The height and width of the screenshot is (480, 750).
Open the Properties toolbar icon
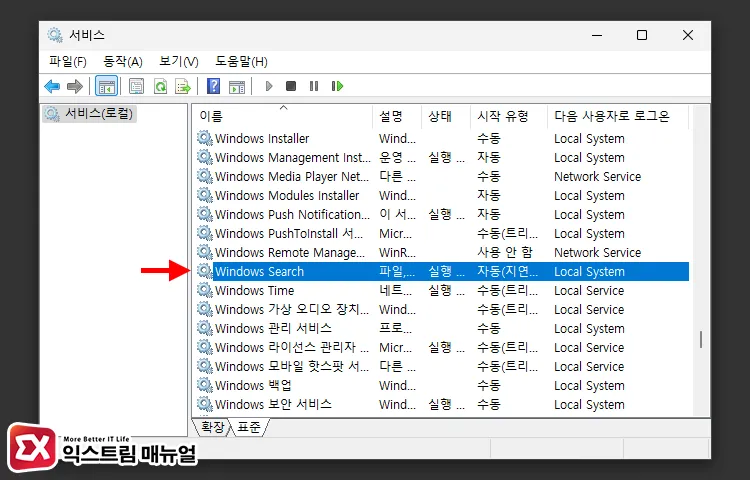point(136,87)
